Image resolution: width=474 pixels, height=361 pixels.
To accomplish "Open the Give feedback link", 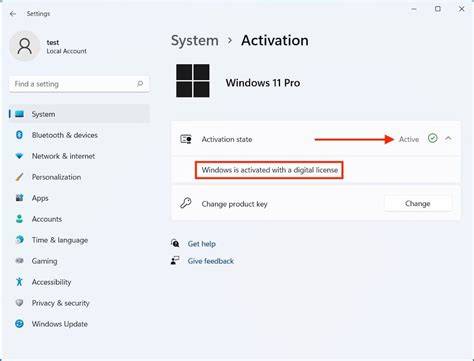I will (211, 261).
